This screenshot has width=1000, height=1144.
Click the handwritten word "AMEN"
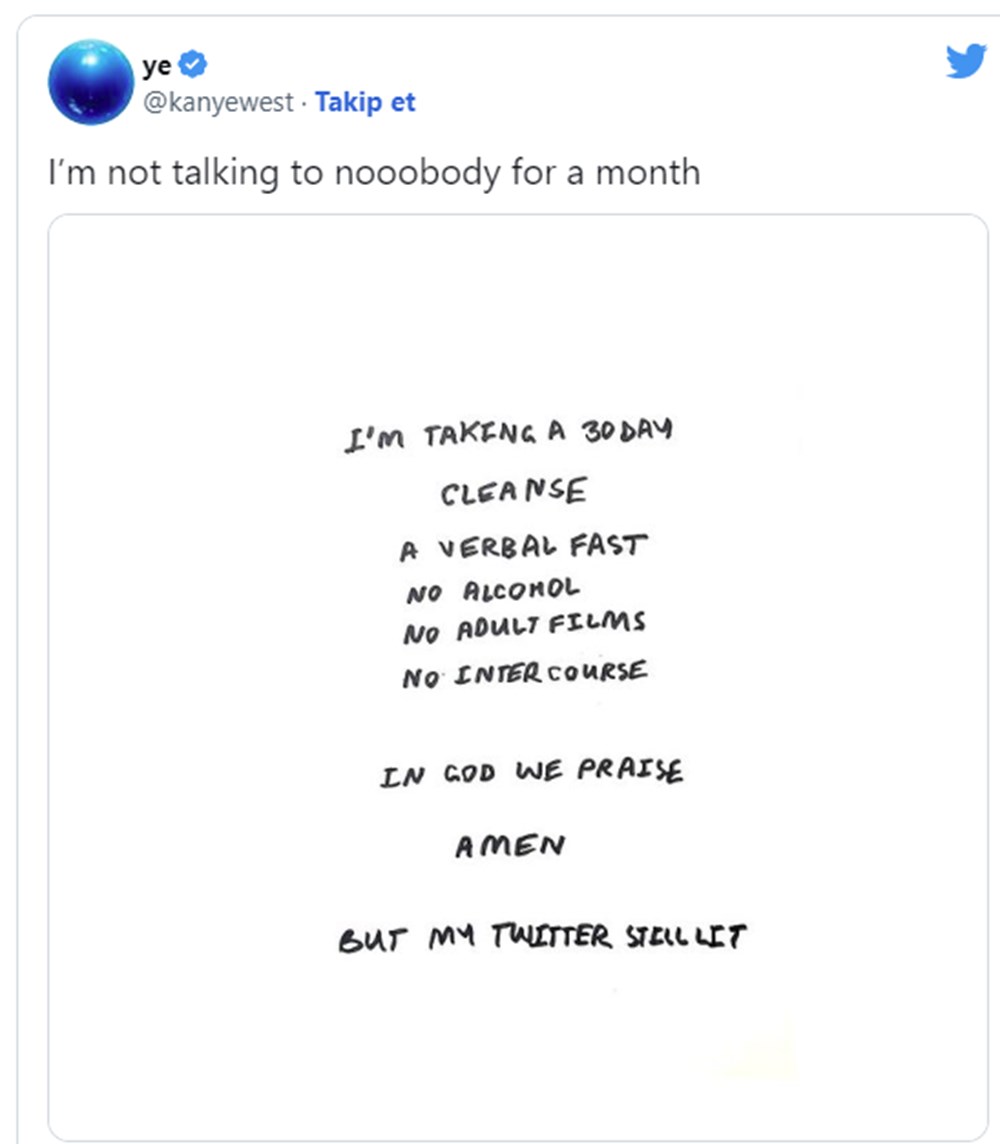click(510, 847)
